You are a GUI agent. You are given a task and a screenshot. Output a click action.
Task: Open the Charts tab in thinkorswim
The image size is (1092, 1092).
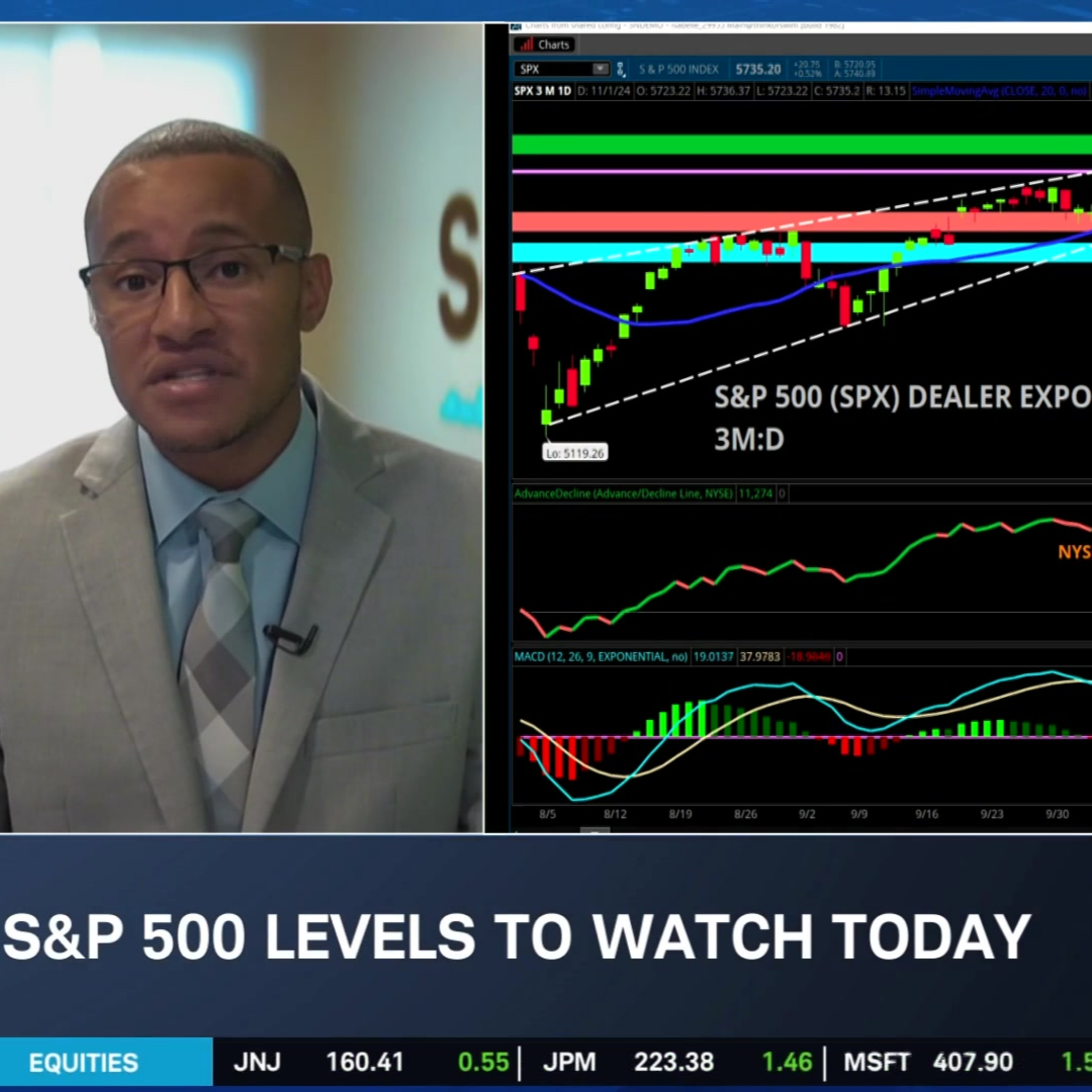click(544, 45)
